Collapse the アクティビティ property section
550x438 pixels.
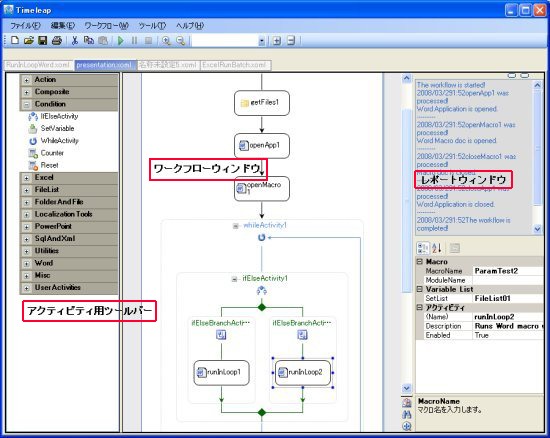click(x=420, y=308)
